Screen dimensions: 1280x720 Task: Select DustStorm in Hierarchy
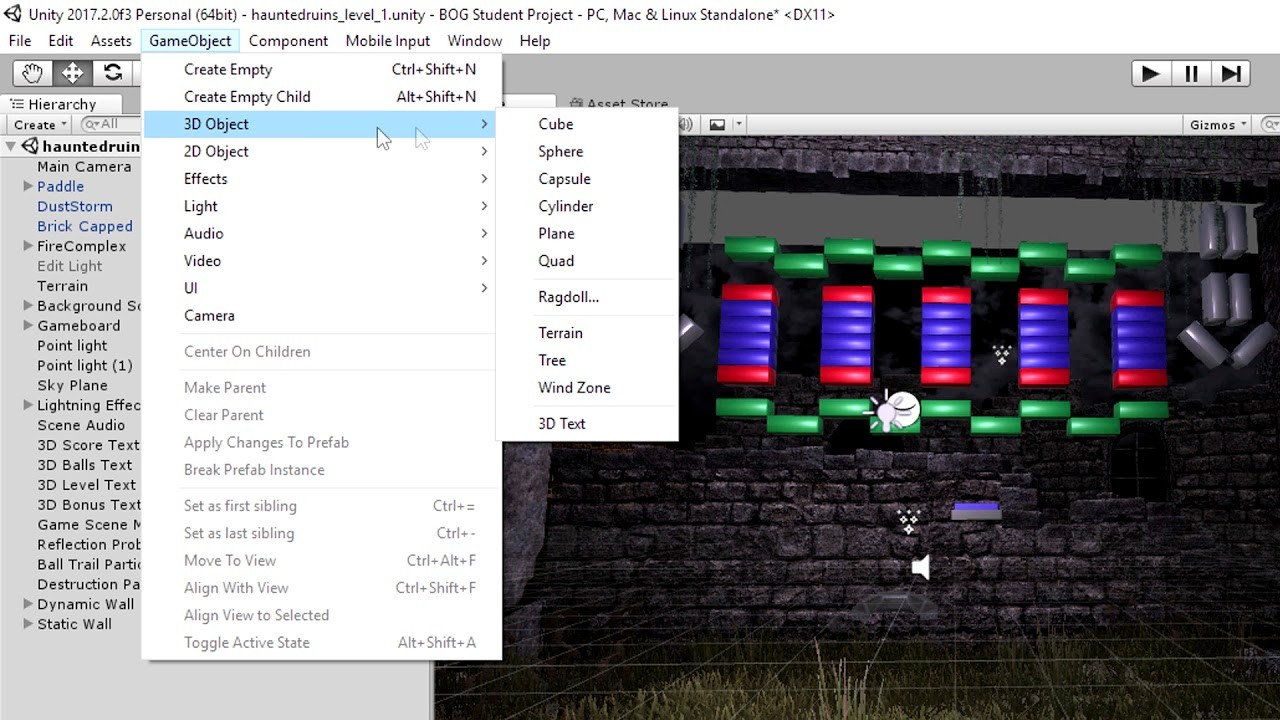pos(75,206)
